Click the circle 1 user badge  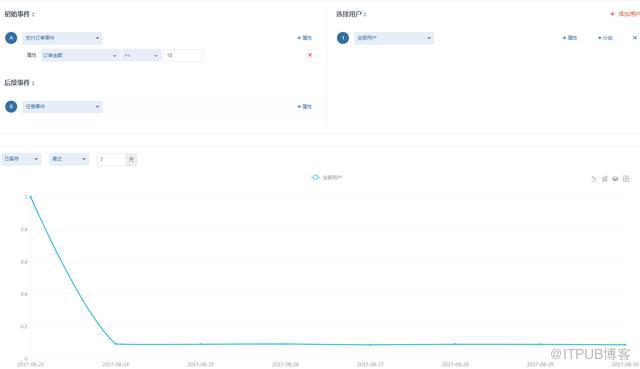(x=343, y=38)
